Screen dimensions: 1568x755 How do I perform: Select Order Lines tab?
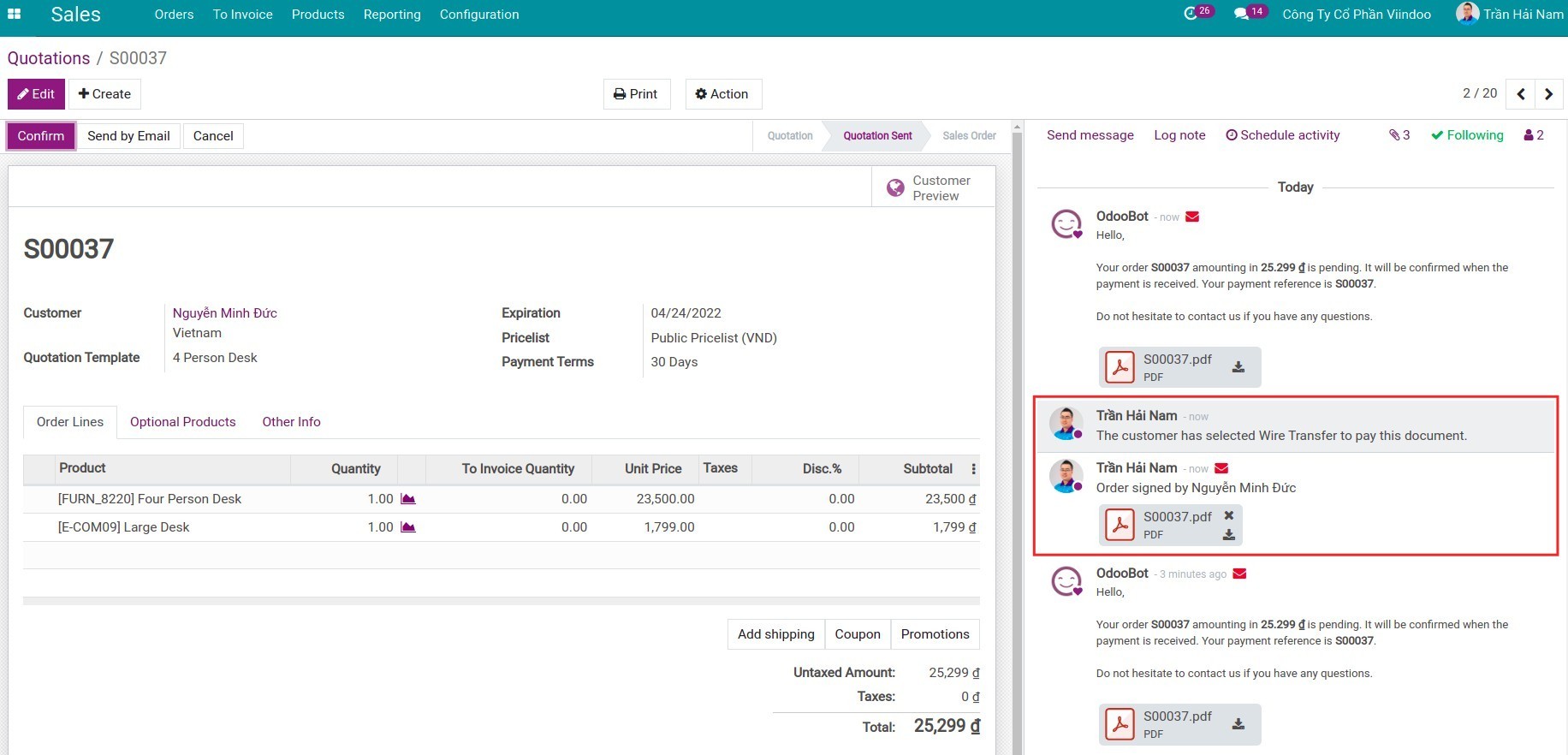click(70, 422)
